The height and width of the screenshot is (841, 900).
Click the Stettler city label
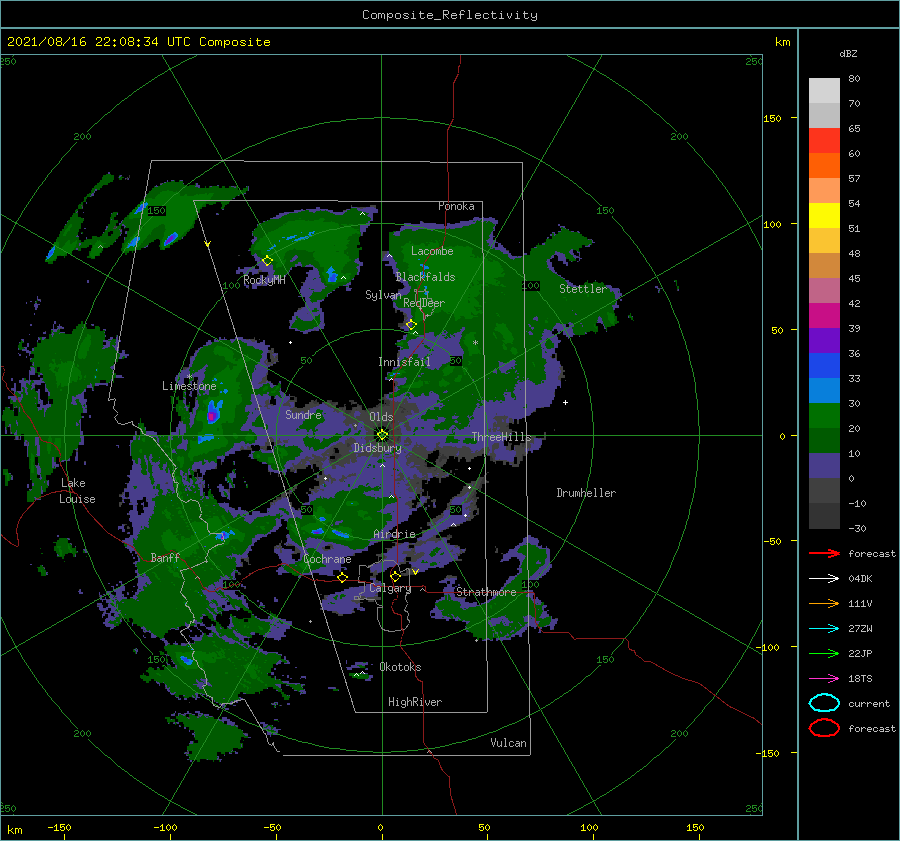pos(583,289)
